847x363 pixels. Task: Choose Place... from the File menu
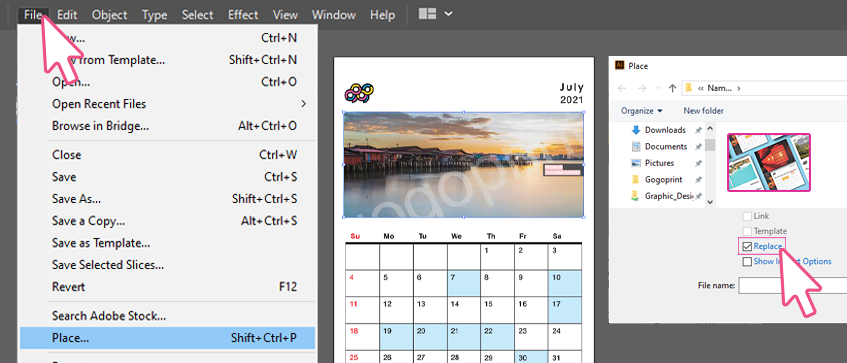click(x=167, y=338)
